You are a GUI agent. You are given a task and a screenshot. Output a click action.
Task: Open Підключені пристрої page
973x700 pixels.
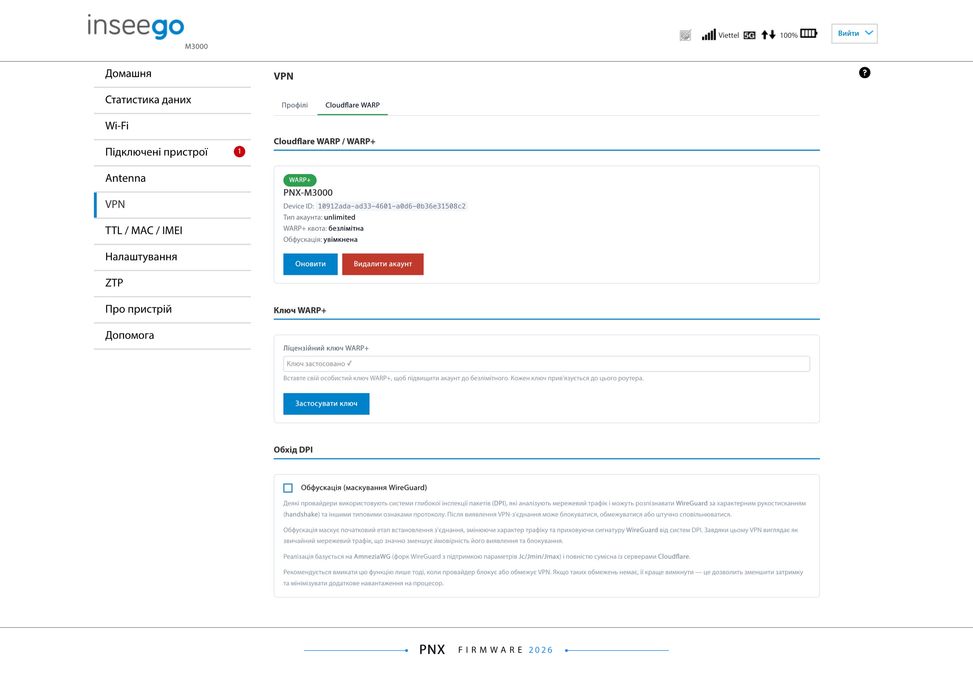click(x=173, y=152)
